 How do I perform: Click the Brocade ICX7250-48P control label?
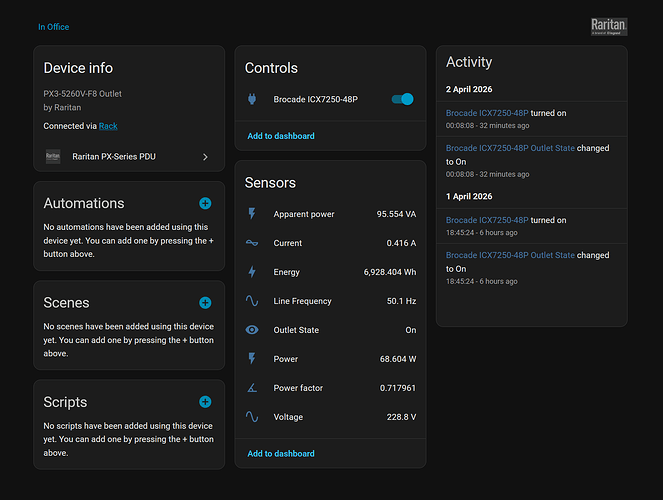[315, 99]
